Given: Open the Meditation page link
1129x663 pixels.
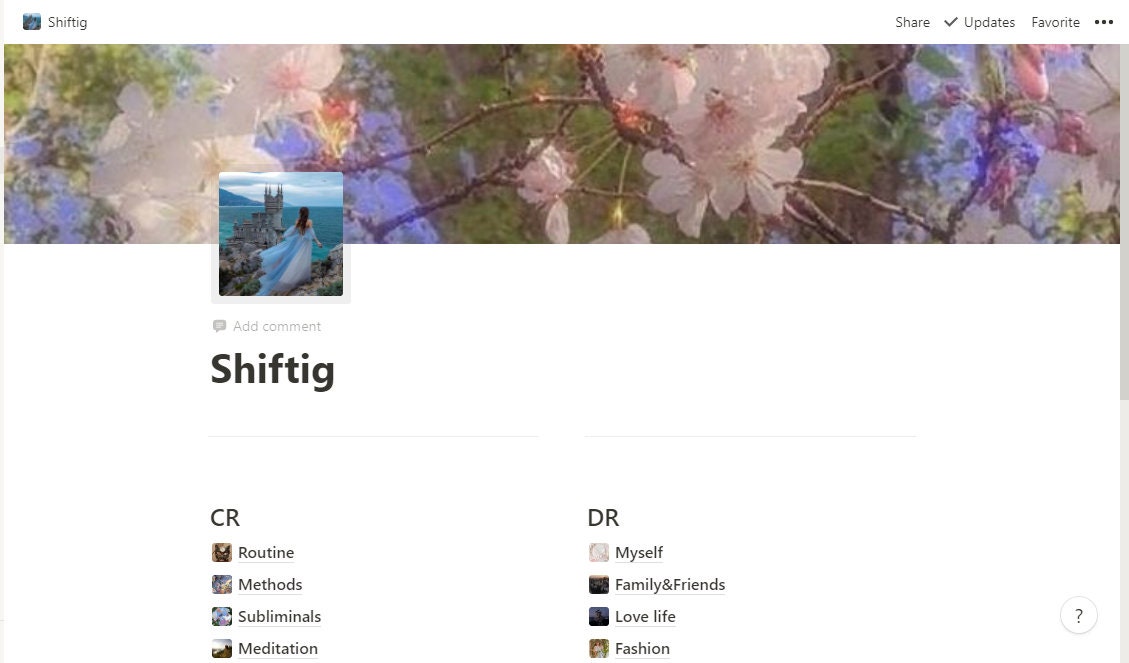Looking at the screenshot, I should [x=278, y=648].
